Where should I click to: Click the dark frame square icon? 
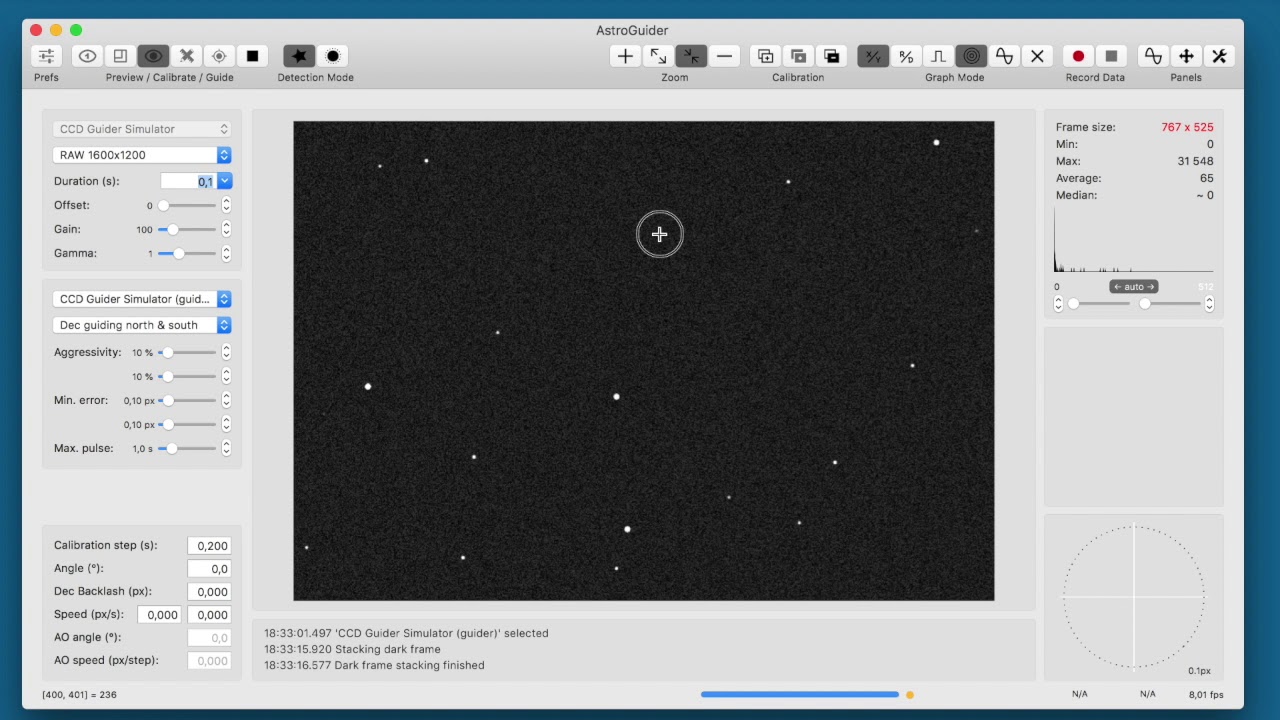coord(120,56)
